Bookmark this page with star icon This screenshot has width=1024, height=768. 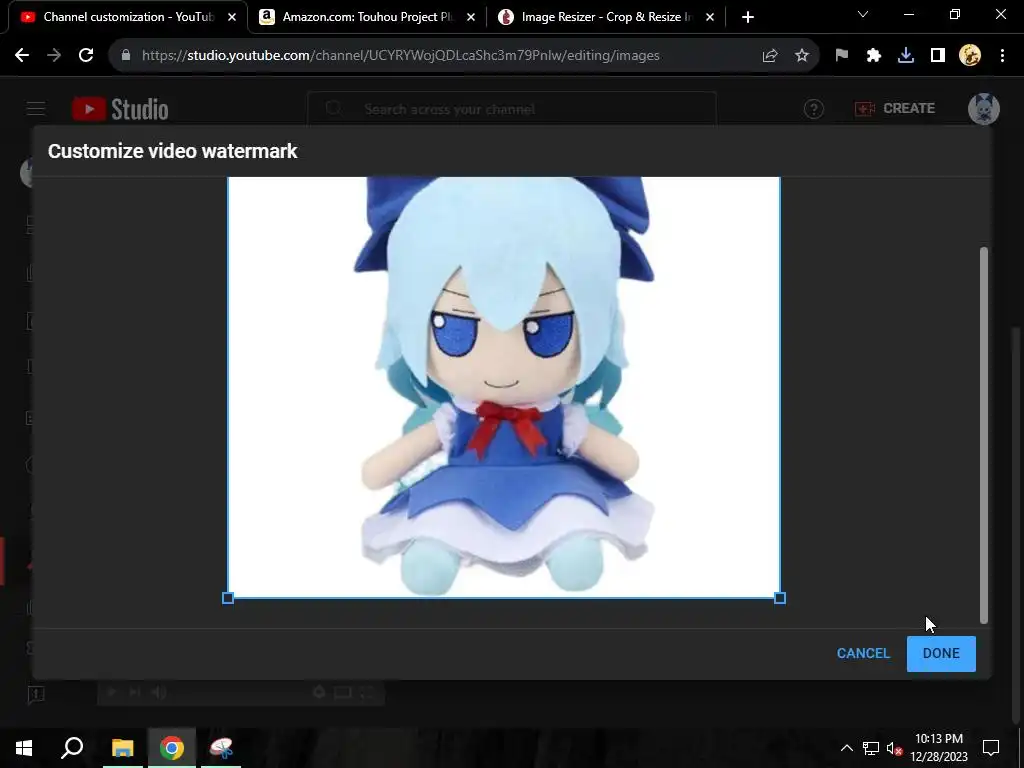pyautogui.click(x=802, y=56)
